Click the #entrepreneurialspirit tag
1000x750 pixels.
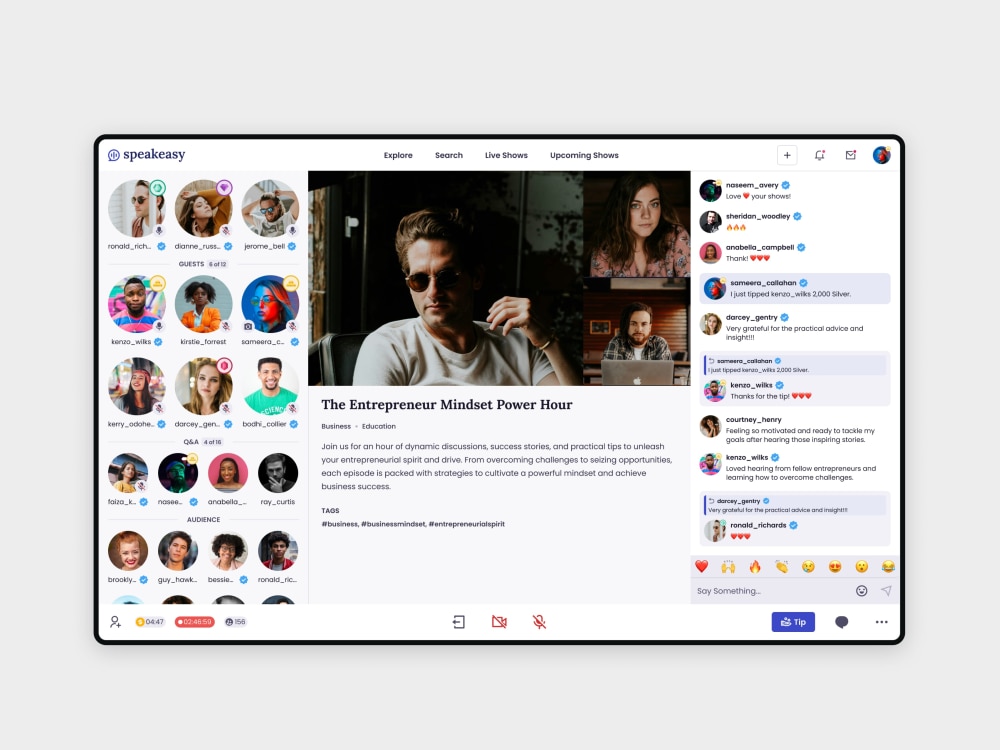[x=467, y=524]
